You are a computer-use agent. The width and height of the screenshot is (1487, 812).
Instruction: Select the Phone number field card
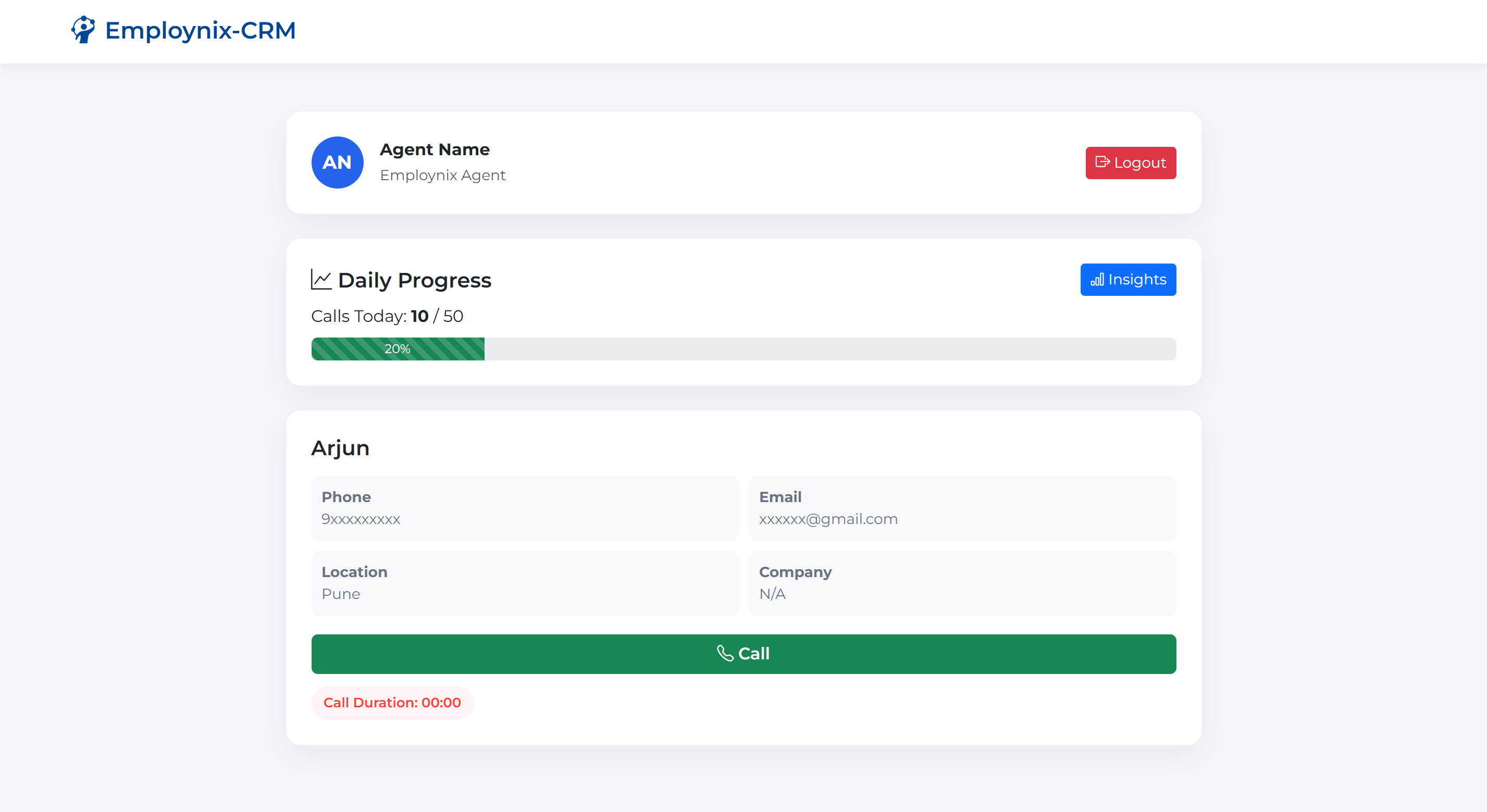tap(524, 508)
